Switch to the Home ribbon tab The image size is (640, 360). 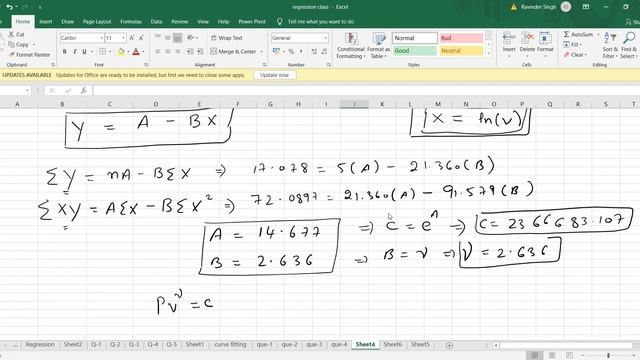22,22
